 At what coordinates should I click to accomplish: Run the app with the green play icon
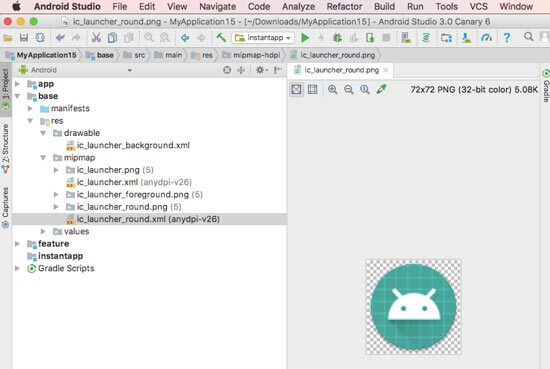[x=305, y=38]
